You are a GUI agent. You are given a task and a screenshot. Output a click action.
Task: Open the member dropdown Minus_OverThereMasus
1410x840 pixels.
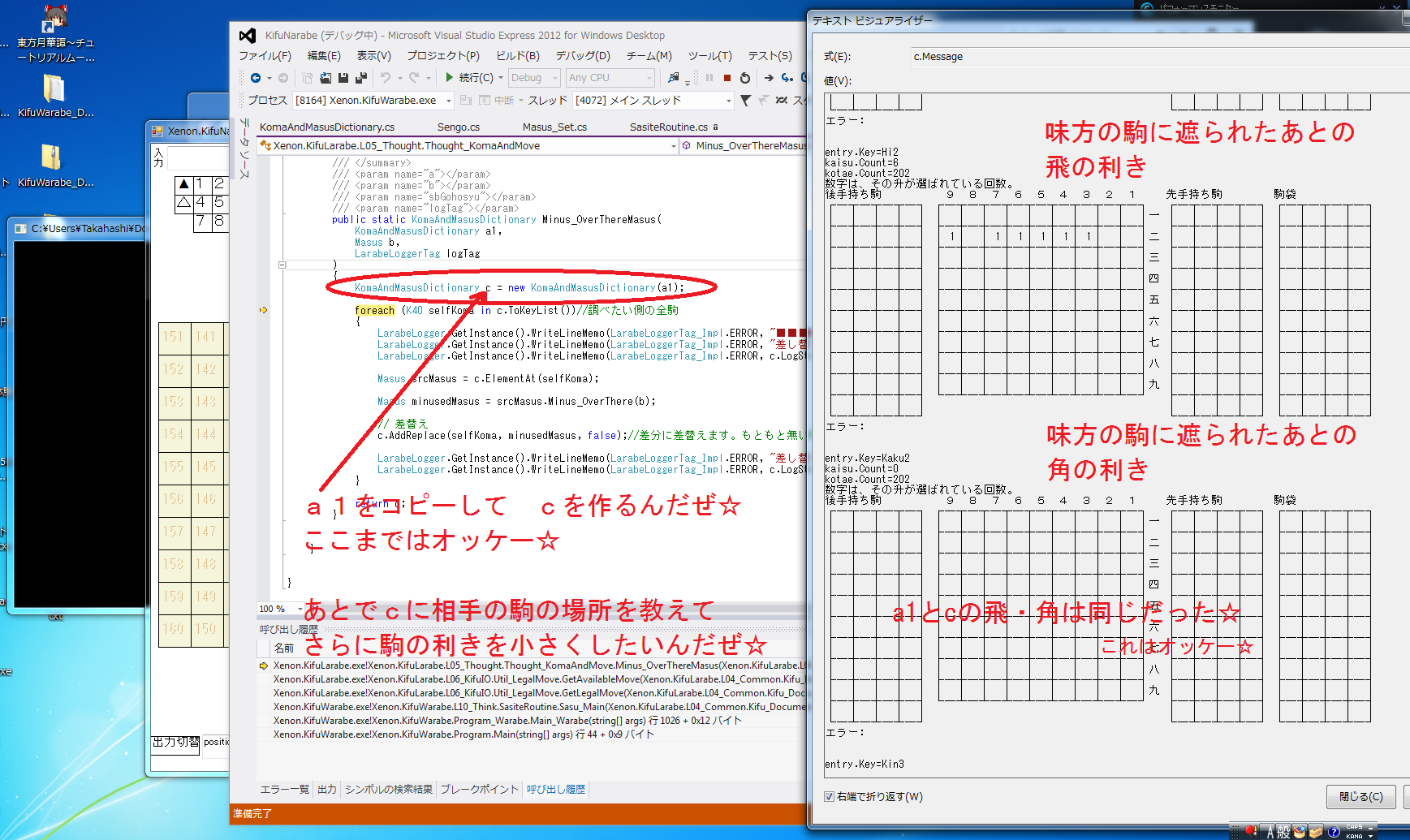click(x=744, y=146)
